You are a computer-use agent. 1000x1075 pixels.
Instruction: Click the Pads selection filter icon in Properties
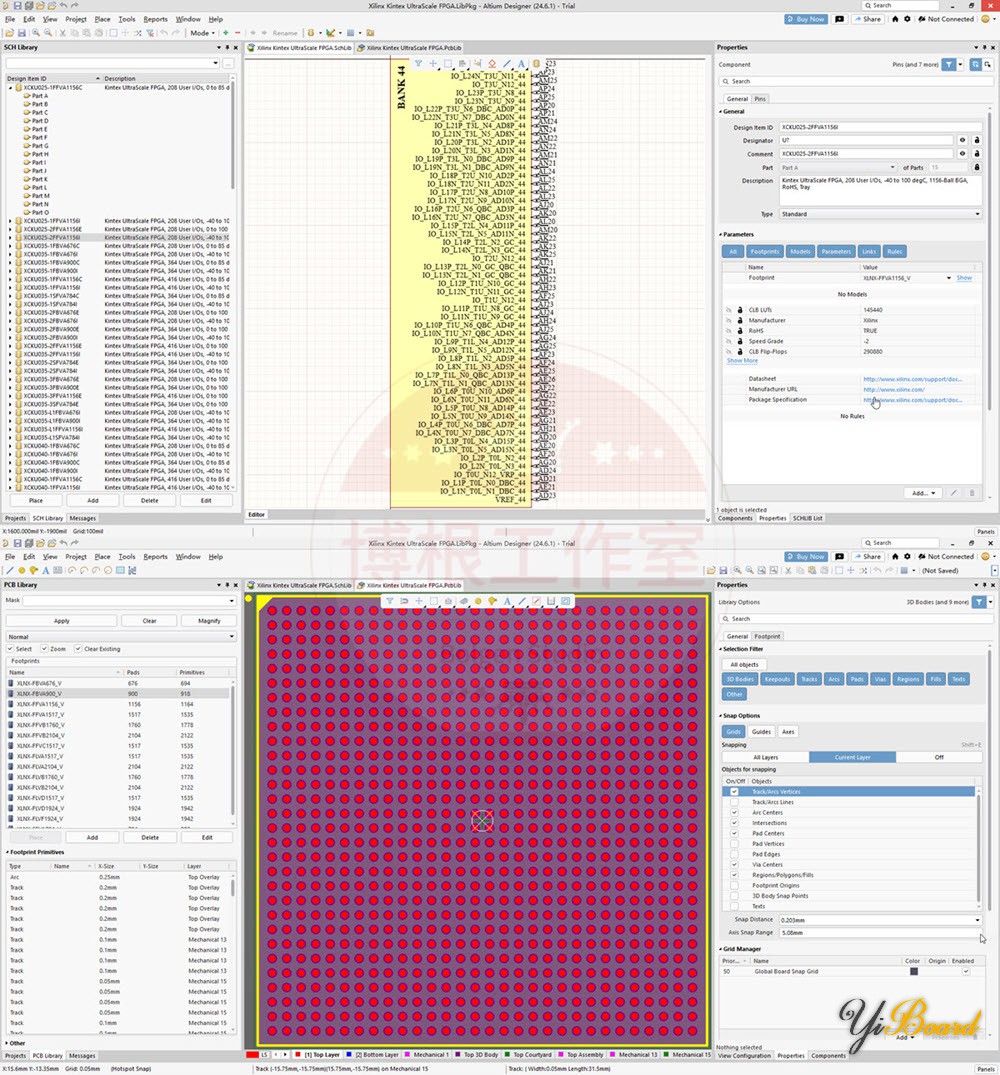pyautogui.click(x=857, y=679)
